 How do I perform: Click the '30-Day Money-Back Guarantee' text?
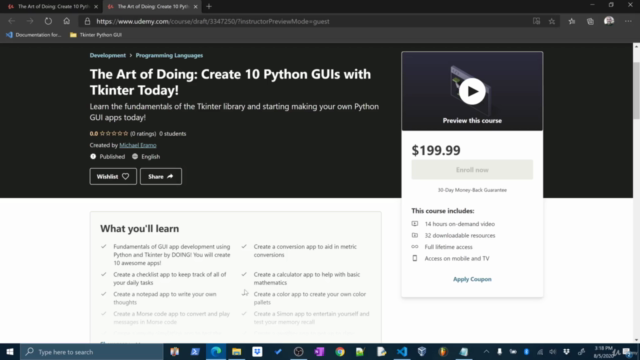coord(472,190)
